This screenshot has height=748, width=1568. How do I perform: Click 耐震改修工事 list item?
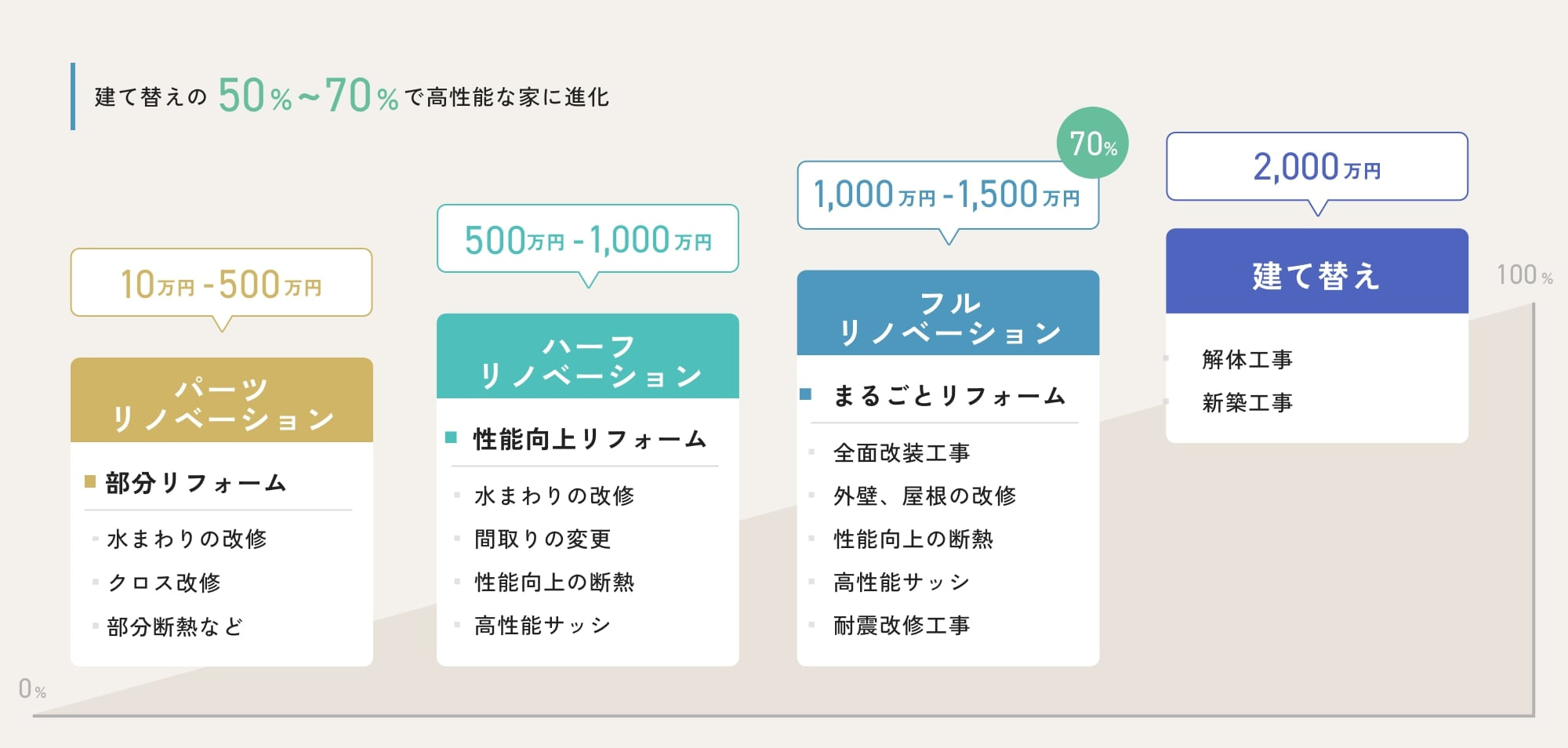[902, 625]
